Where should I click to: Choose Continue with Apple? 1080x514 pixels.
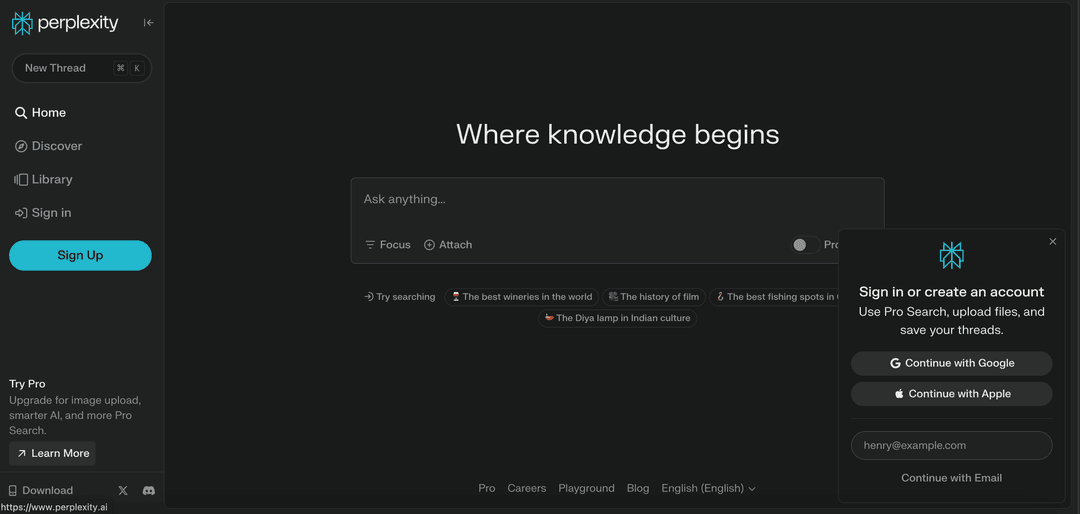[x=951, y=394]
